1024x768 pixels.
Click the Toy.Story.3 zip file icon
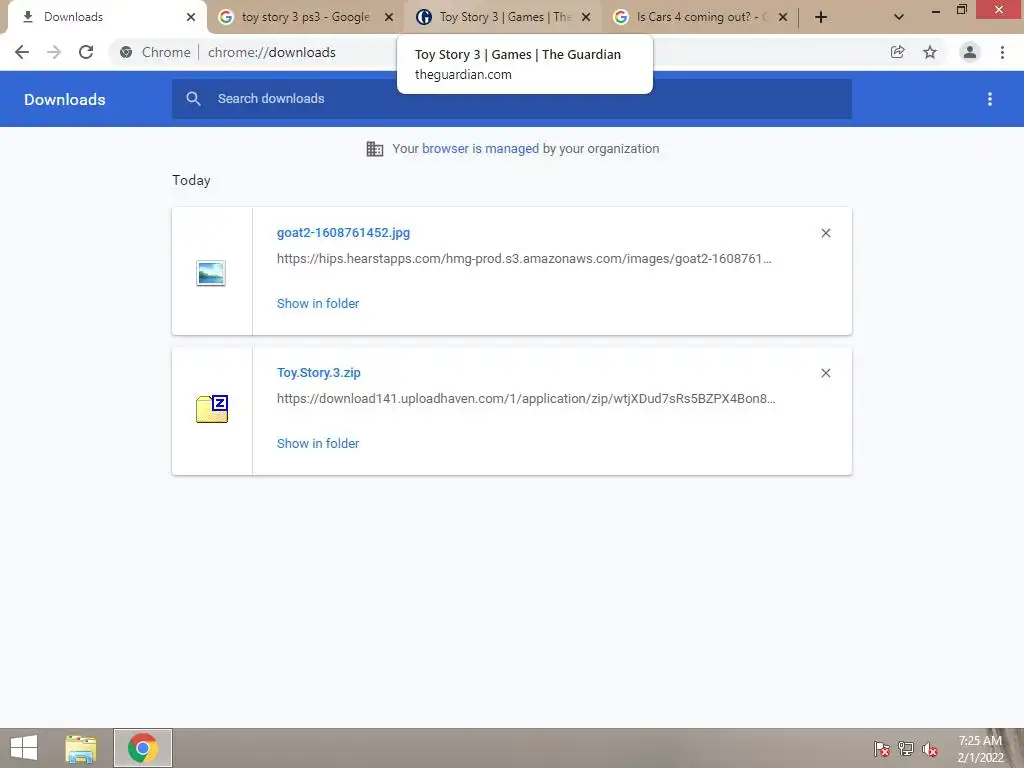coord(212,409)
